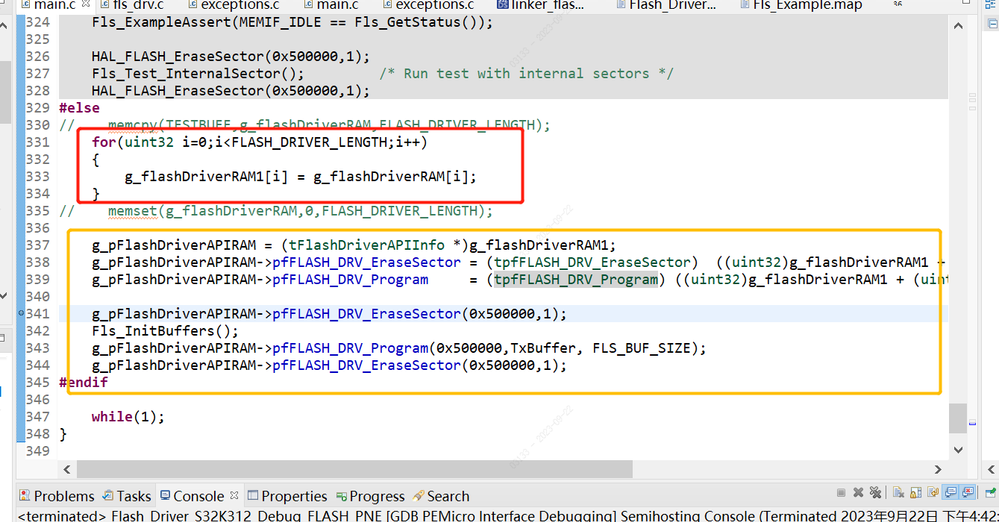
Task: Click the Pin Console icon with green pin
Action: [991, 493]
